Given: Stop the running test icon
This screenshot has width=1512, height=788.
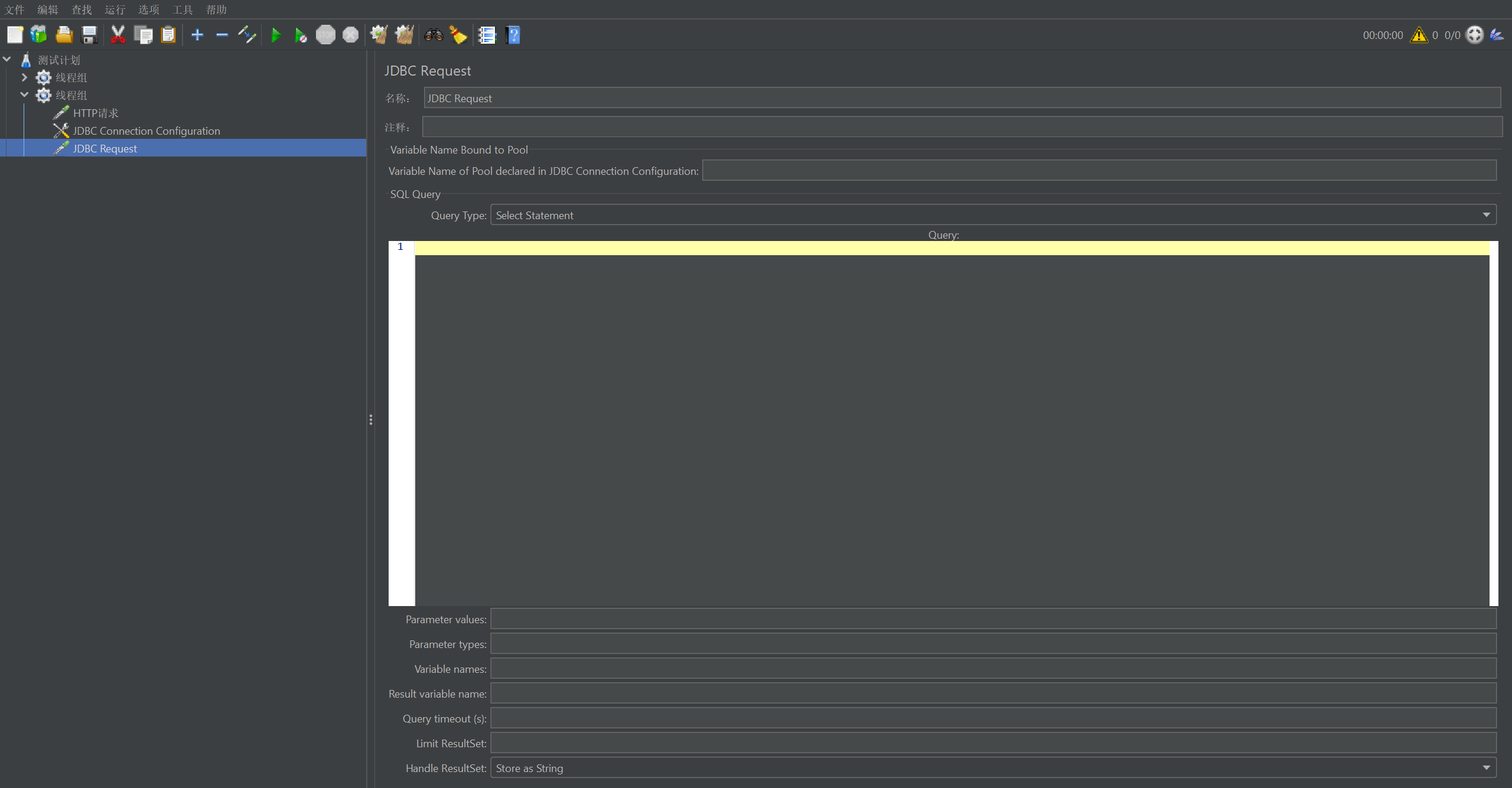Looking at the screenshot, I should click(x=325, y=35).
